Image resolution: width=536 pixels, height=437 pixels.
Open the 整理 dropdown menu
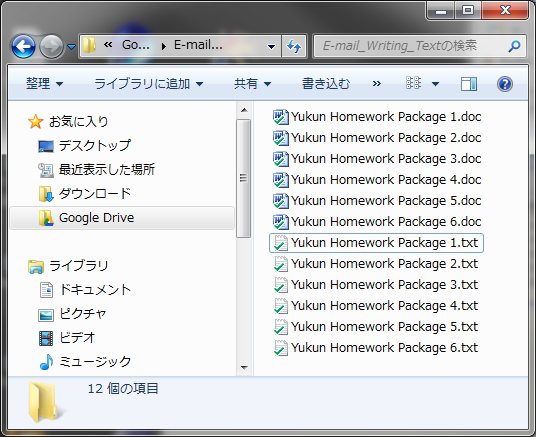[45, 84]
